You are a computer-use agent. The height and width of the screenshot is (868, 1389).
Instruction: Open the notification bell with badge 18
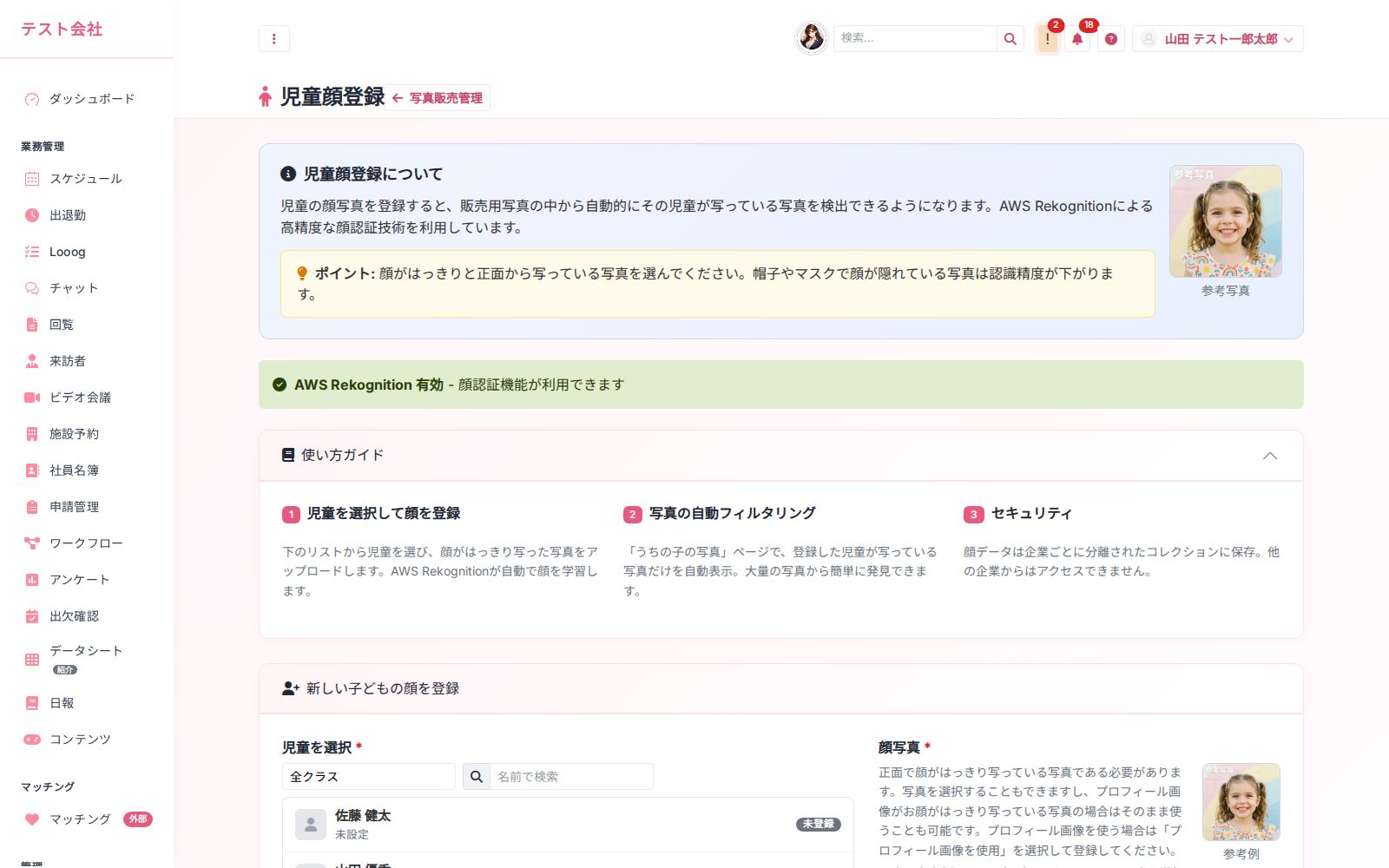[1077, 39]
